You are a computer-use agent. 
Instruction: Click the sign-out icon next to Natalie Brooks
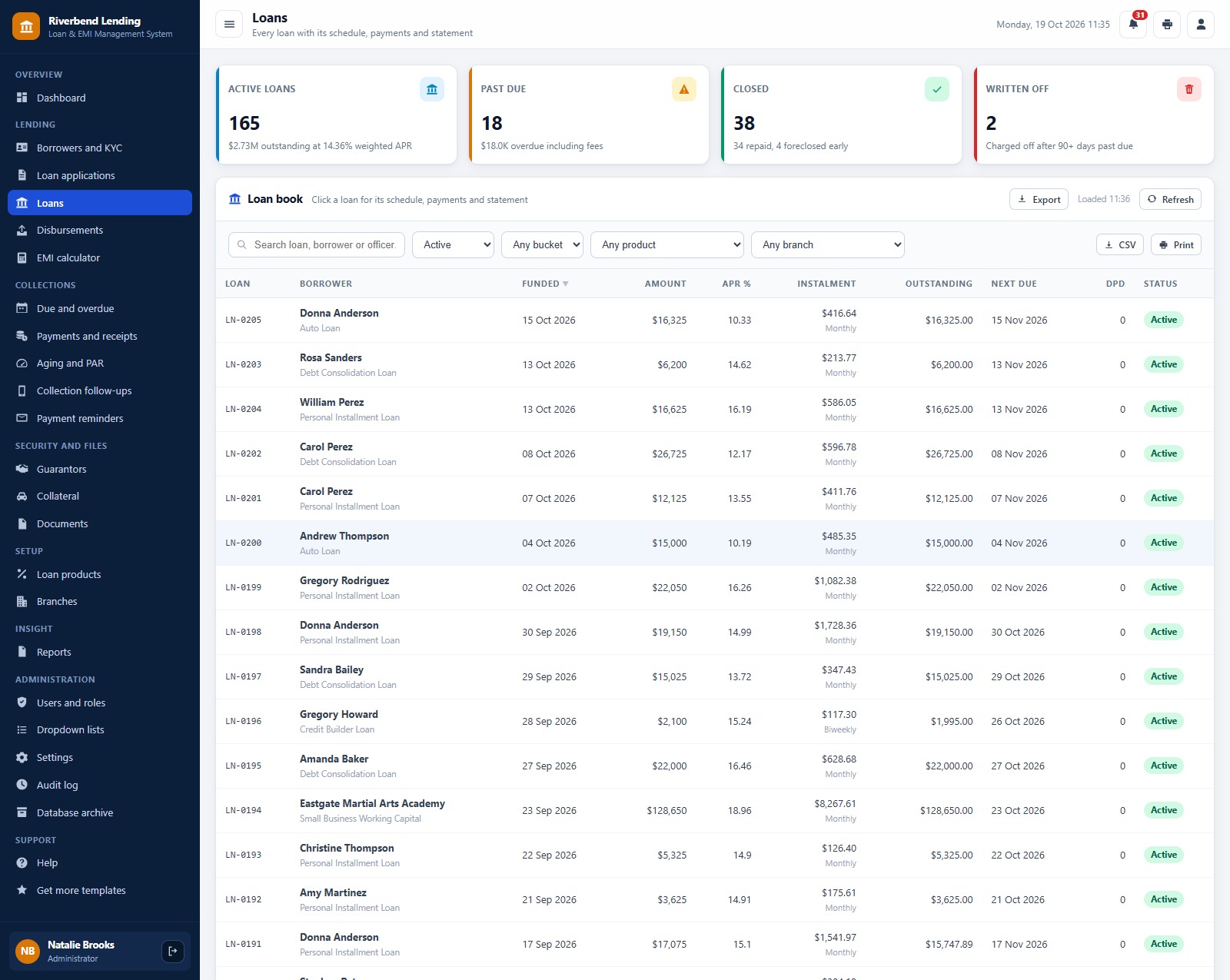(173, 951)
